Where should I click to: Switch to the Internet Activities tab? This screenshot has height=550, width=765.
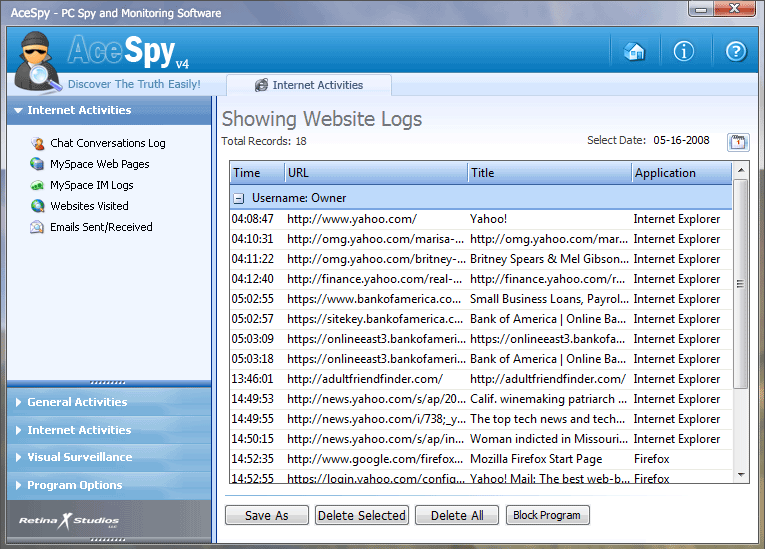[309, 85]
